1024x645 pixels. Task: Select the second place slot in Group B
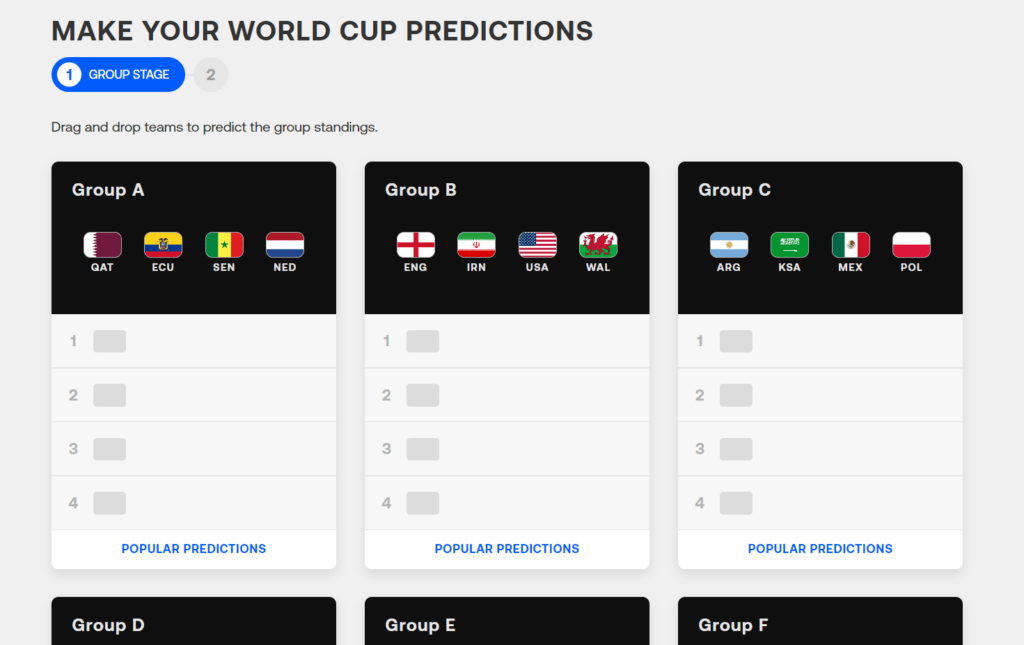tap(423, 395)
